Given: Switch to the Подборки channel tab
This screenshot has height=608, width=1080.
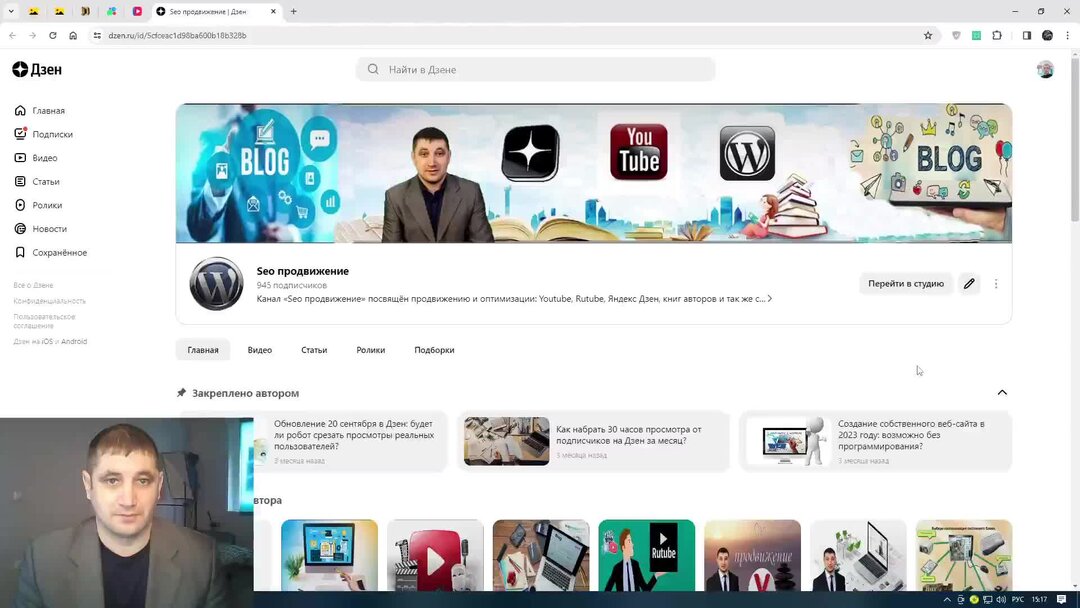Looking at the screenshot, I should [x=434, y=350].
